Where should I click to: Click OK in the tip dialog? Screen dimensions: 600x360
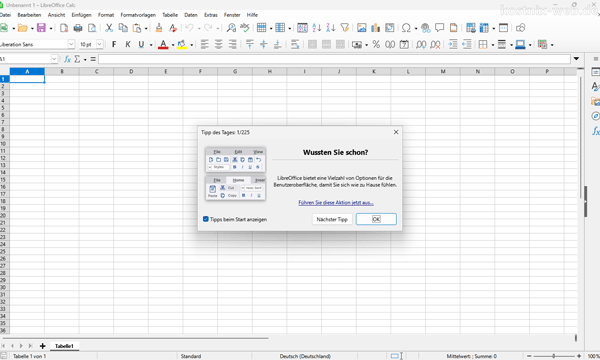point(376,219)
